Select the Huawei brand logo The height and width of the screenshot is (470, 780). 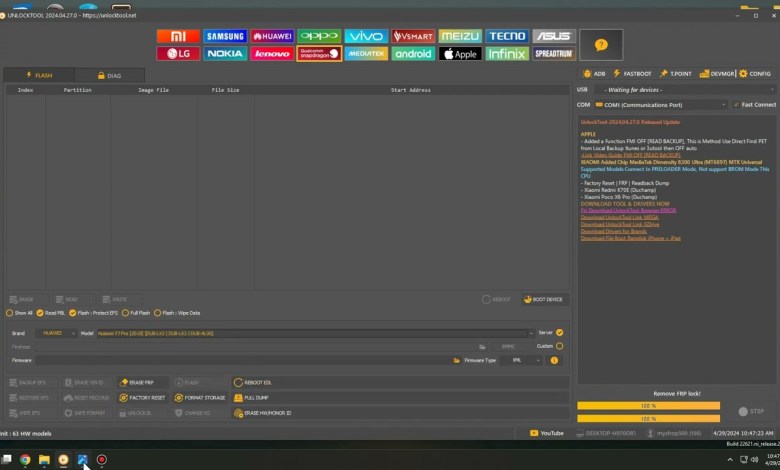[272, 36]
